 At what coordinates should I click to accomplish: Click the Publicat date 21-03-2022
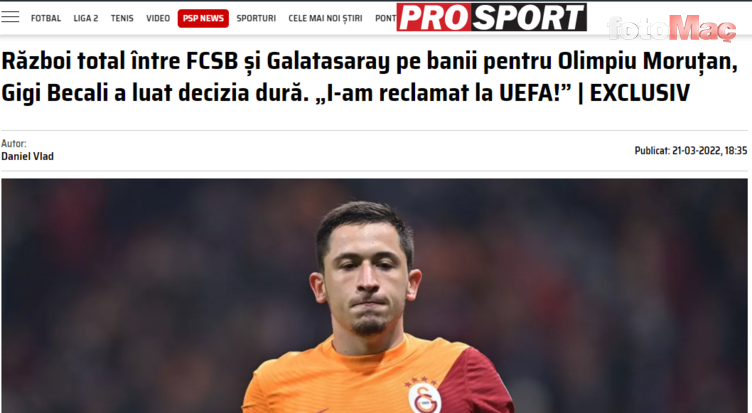(691, 151)
